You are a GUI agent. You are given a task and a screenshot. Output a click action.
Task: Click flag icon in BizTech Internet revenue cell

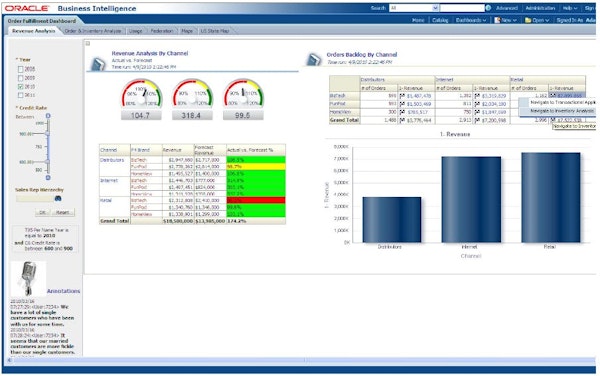click(x=477, y=96)
